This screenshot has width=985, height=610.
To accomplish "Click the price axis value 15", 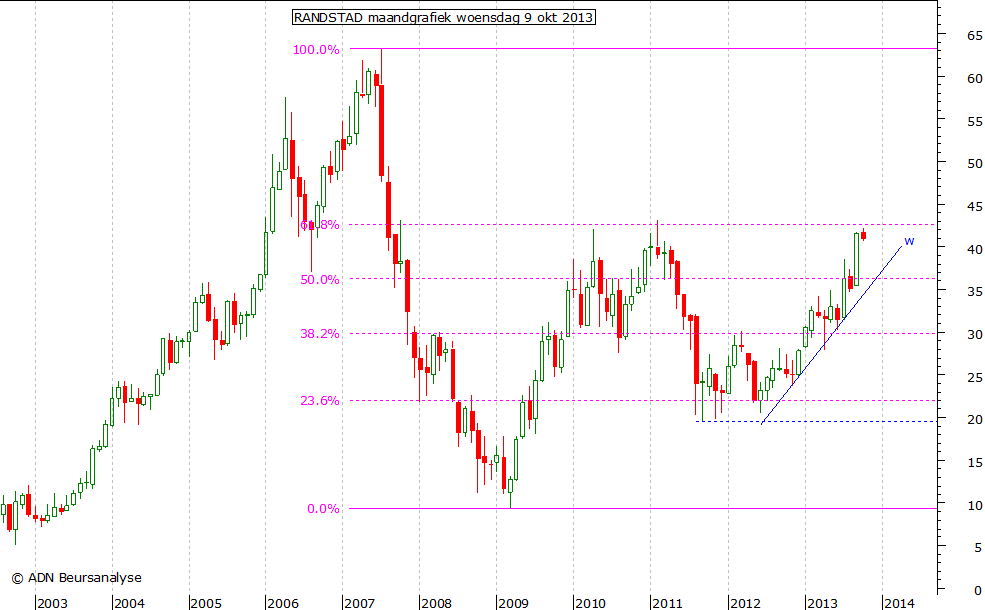I will pyautogui.click(x=974, y=462).
